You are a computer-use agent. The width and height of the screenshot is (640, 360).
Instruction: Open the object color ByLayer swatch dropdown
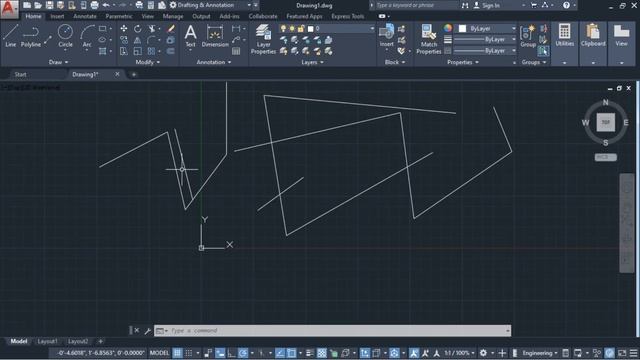point(513,29)
